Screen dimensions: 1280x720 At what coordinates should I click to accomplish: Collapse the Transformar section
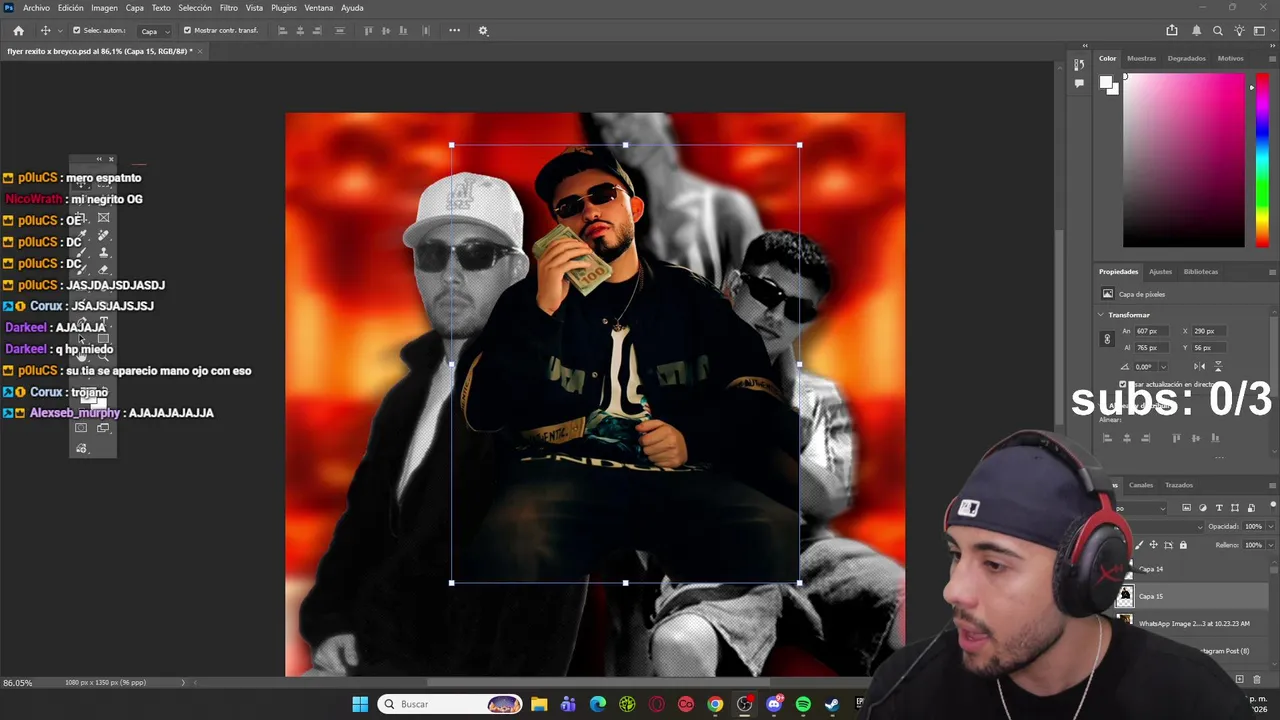tap(1101, 315)
